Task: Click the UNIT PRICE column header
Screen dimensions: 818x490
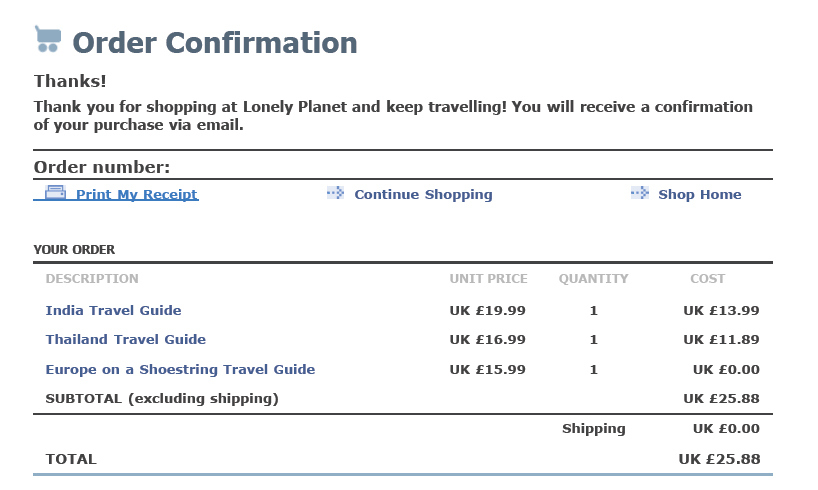Action: click(488, 279)
